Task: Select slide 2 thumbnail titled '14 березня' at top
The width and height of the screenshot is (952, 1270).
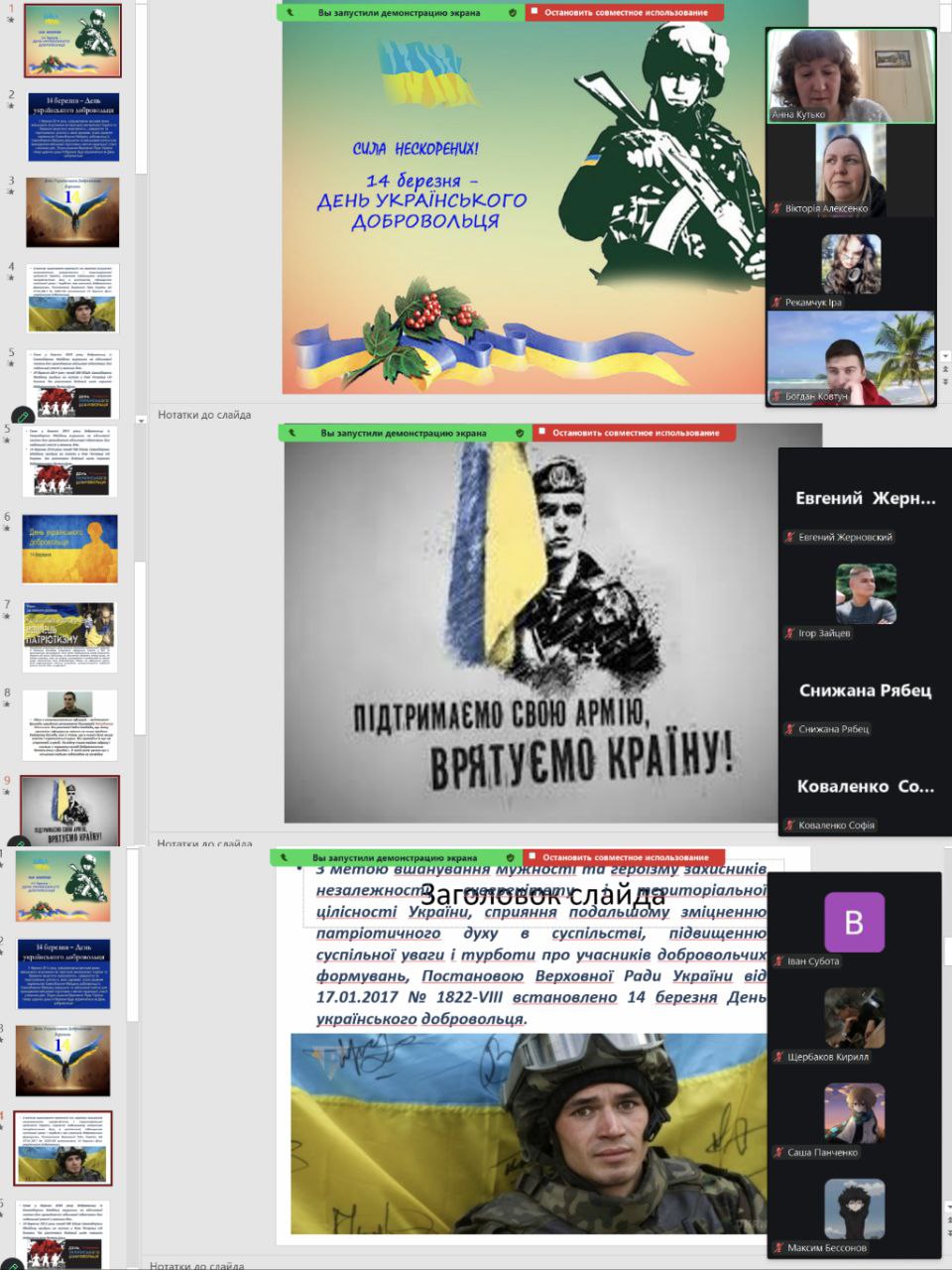Action: [73, 127]
